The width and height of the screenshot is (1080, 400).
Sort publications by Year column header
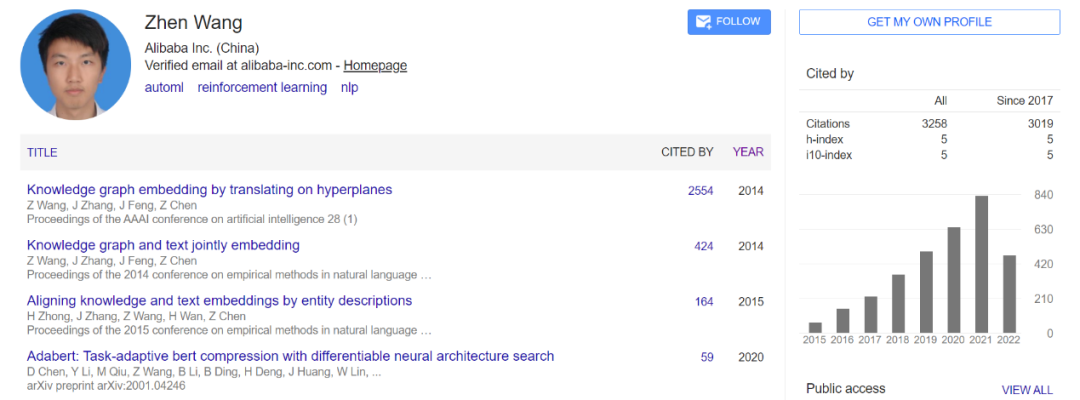pyautogui.click(x=748, y=152)
